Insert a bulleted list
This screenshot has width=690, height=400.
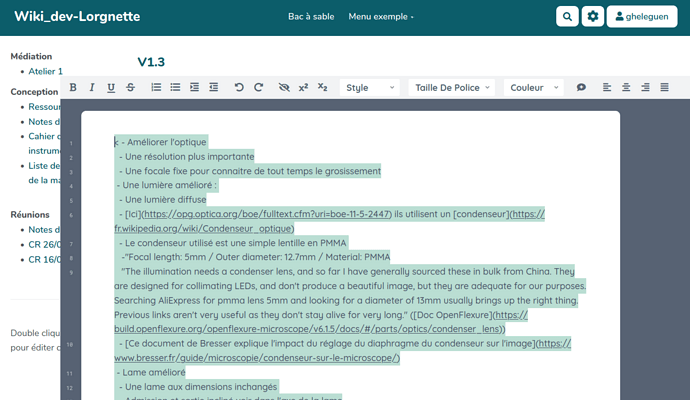click(175, 88)
